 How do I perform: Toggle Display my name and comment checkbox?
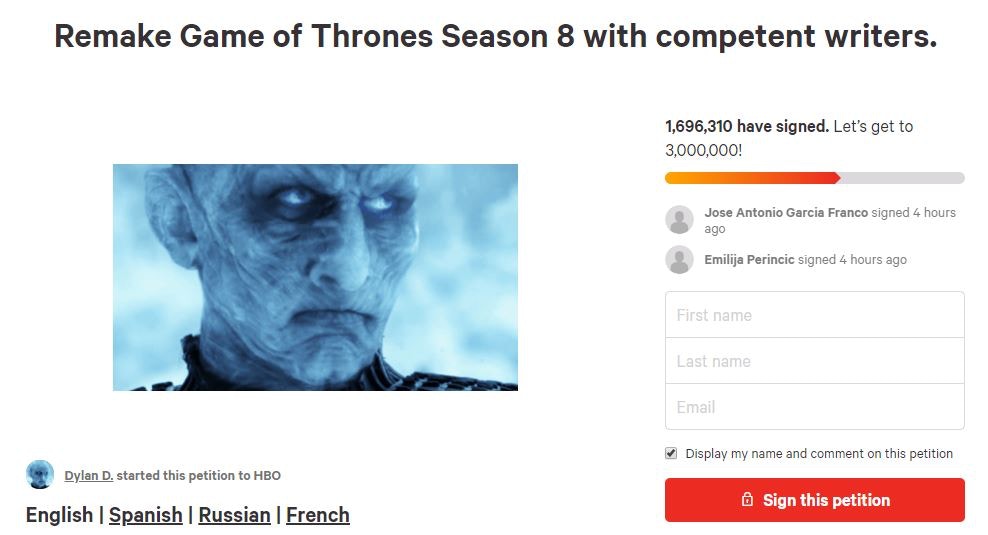[x=671, y=453]
